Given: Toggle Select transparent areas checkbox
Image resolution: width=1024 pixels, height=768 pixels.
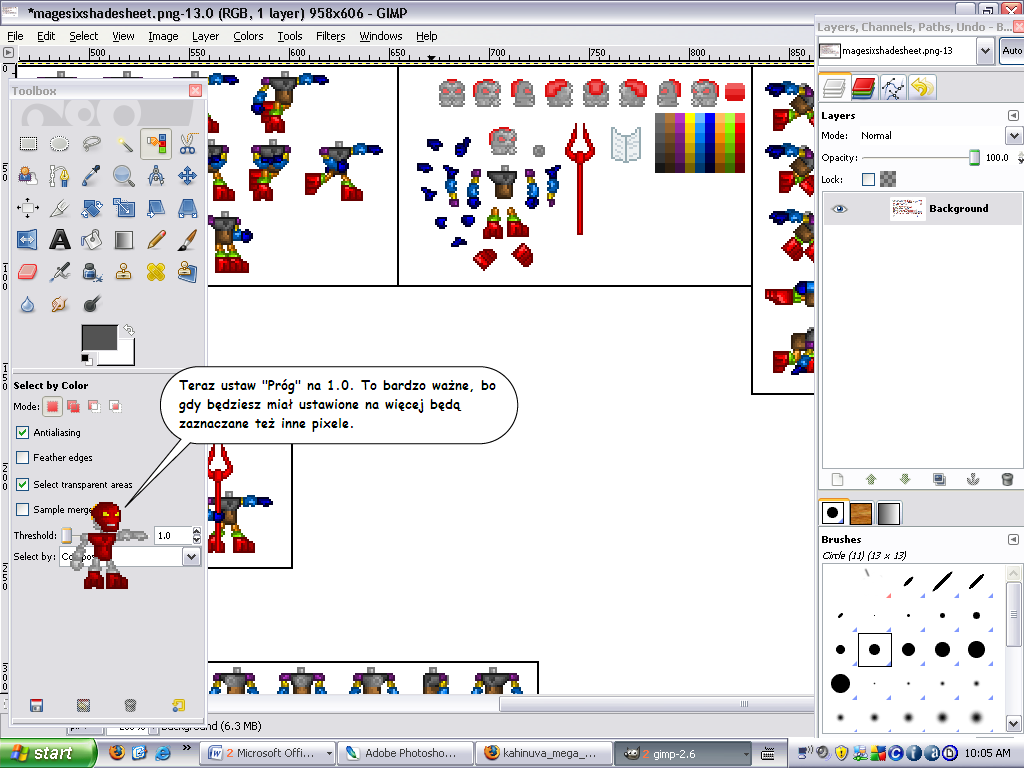Looking at the screenshot, I should [22, 484].
